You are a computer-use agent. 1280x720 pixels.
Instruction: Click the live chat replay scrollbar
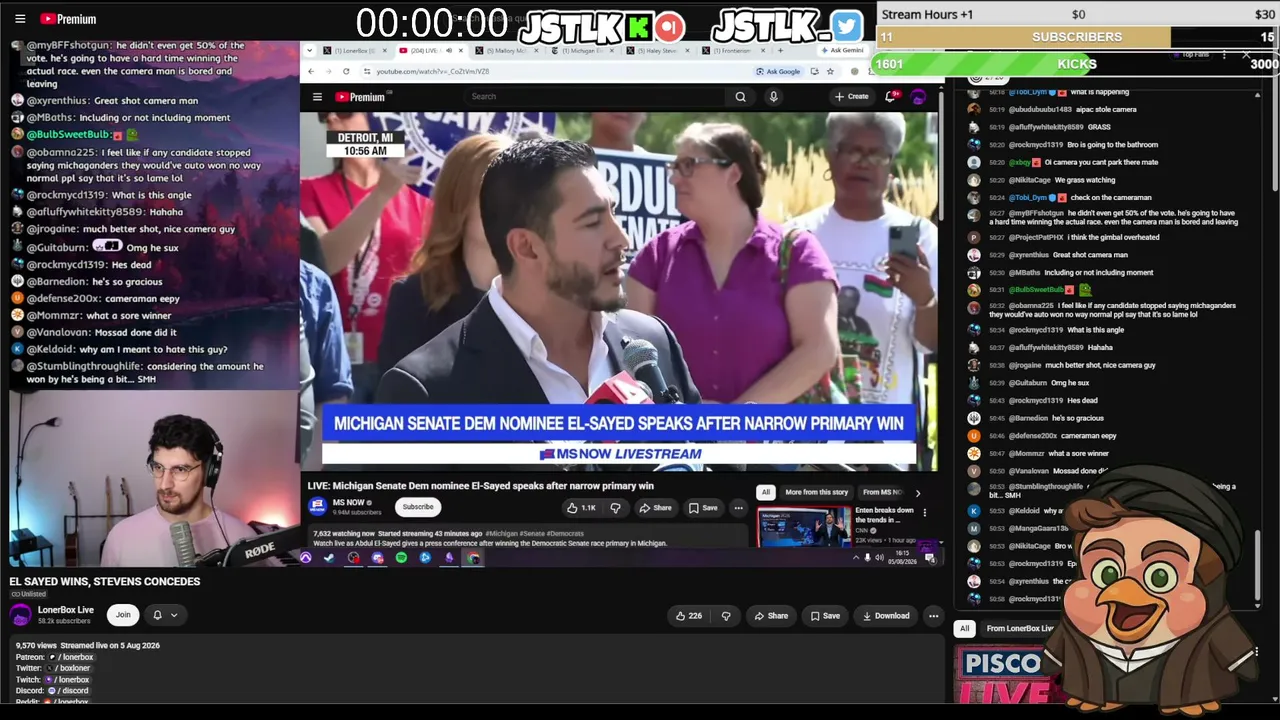coord(1258,565)
